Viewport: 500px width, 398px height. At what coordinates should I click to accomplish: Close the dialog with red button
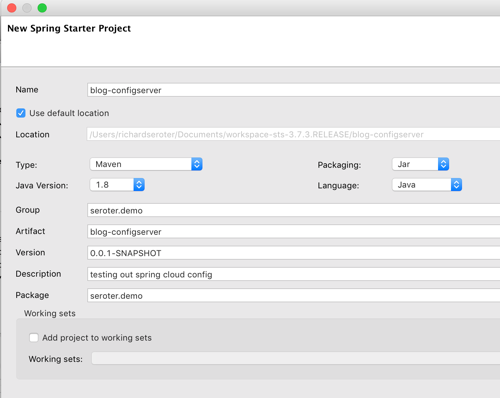tap(12, 8)
